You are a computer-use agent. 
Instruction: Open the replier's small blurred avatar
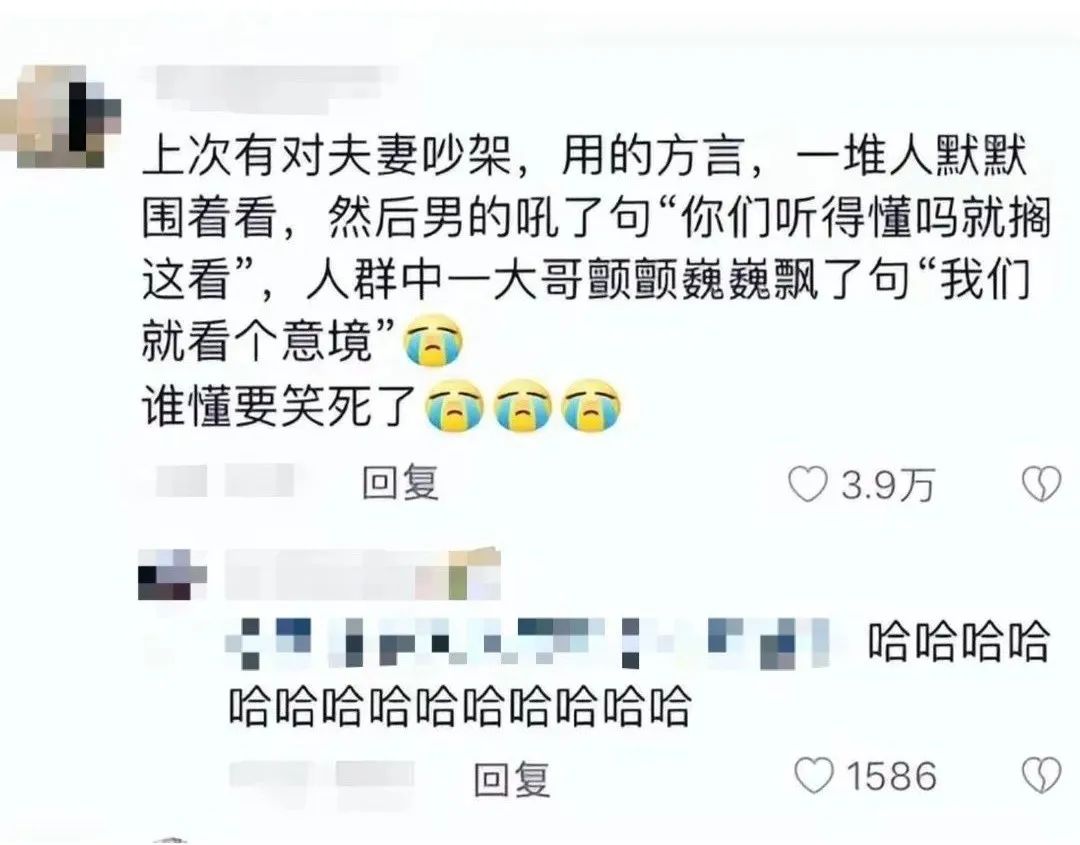pos(172,575)
